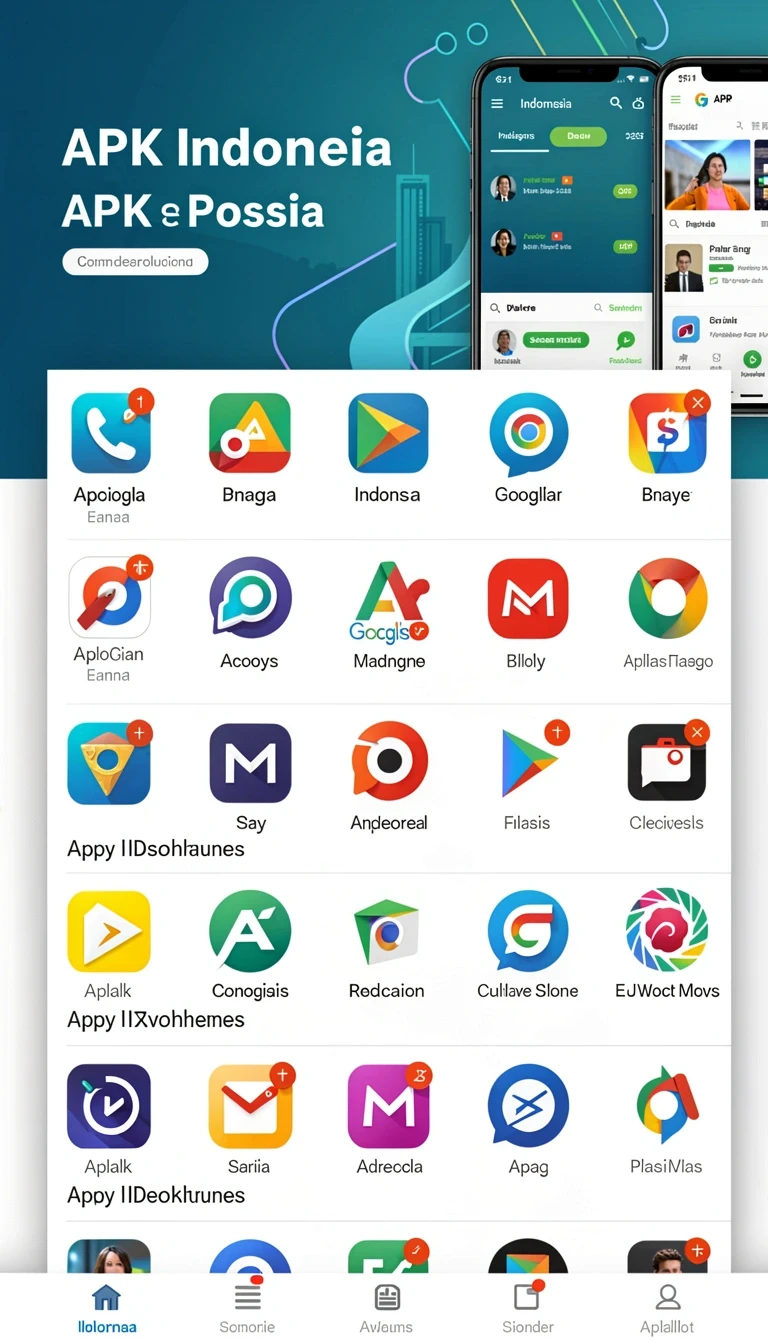Switch to the Somorie tab
The width and height of the screenshot is (768, 1344).
click(x=247, y=1309)
